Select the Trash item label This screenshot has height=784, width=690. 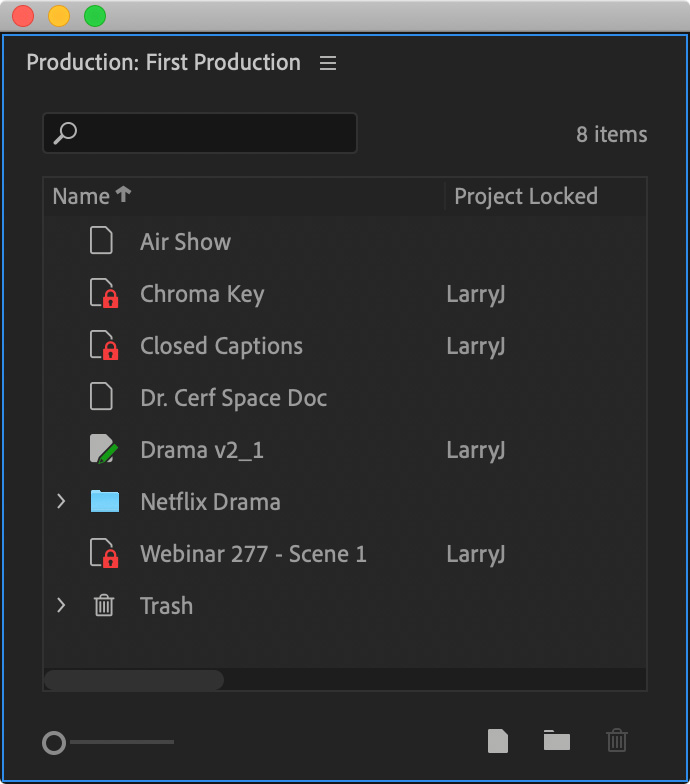(x=166, y=606)
